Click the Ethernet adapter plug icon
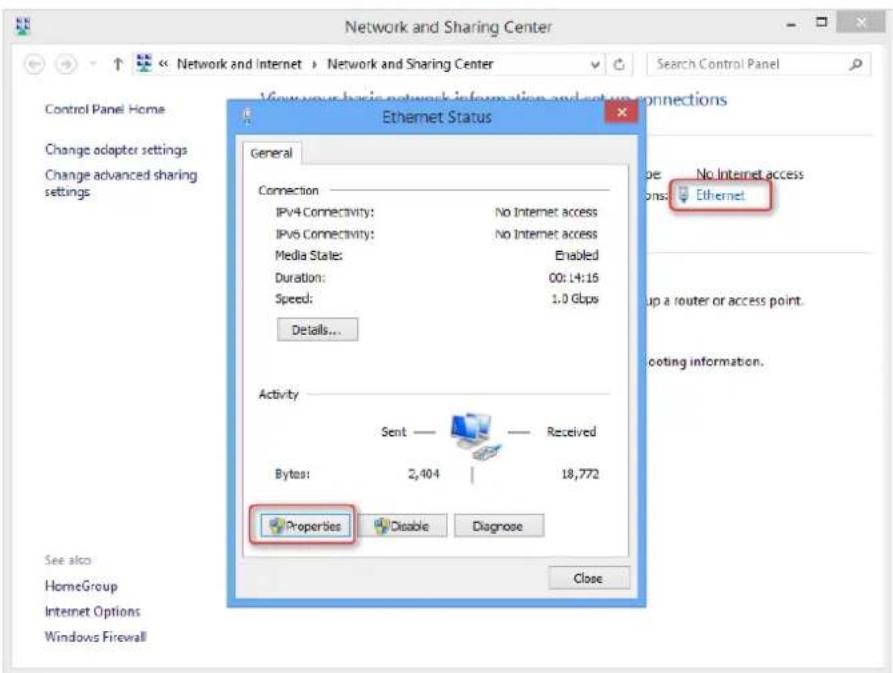Screen dimensions: 893x673 pyautogui.click(x=683, y=195)
